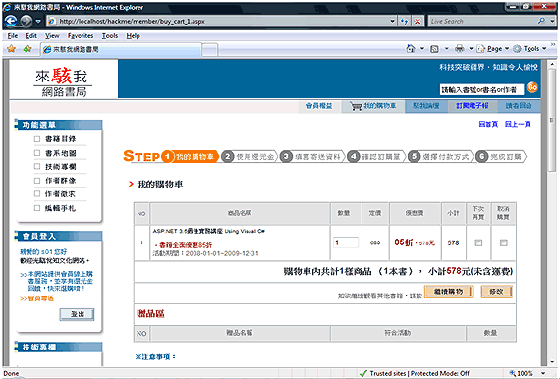Click the ASP.NET 3.5 book title
The height and width of the screenshot is (379, 560).
(x=209, y=231)
